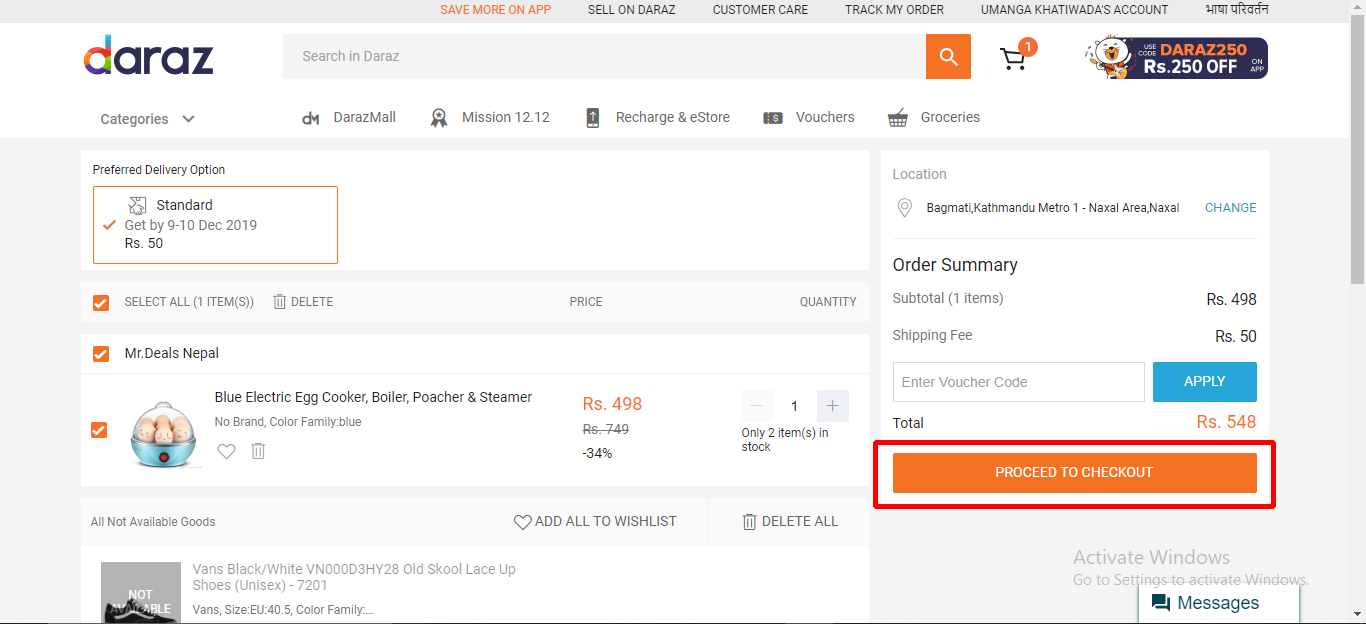The width and height of the screenshot is (1366, 624).
Task: Open Blue Electric Egg Cooker product title
Action: (373, 397)
